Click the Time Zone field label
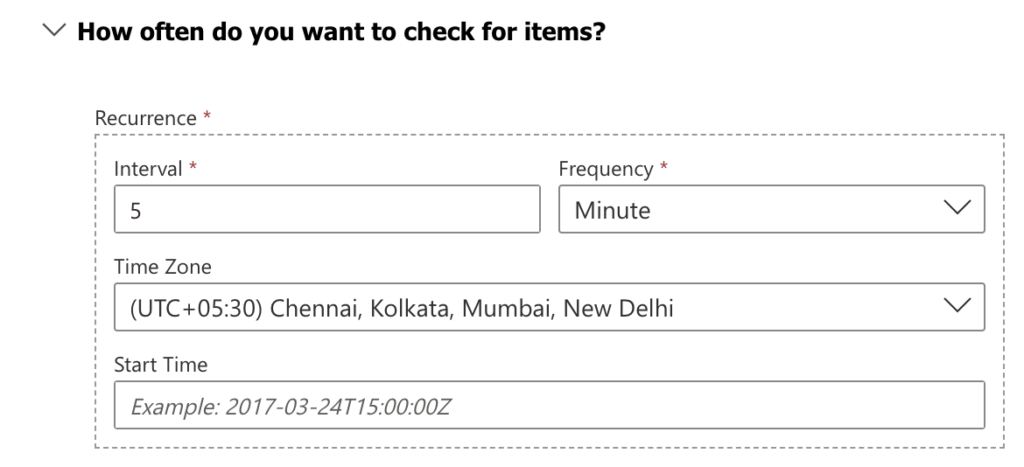 pos(163,266)
